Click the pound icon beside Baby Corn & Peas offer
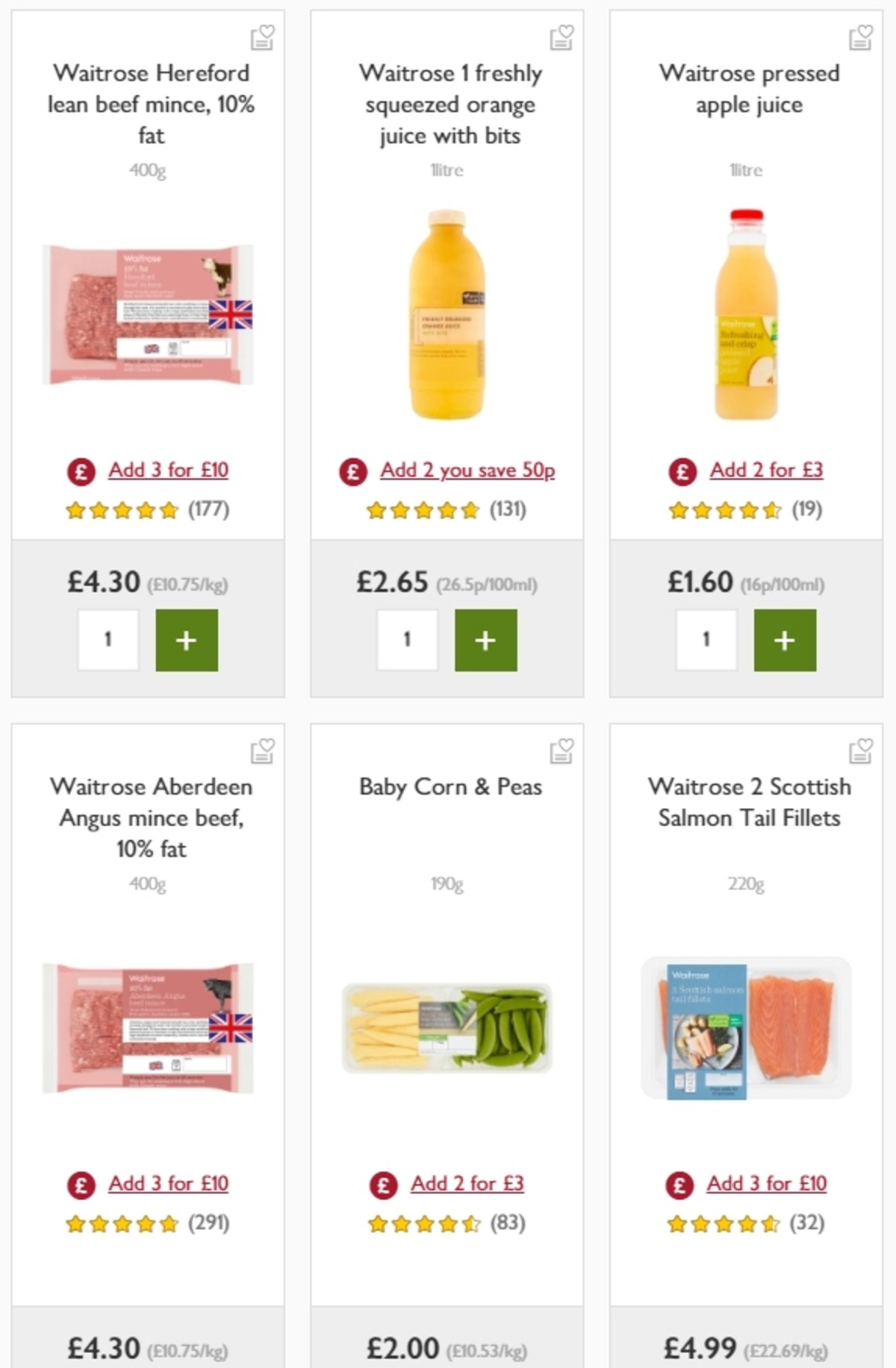This screenshot has height=1368, width=896. click(x=382, y=1184)
